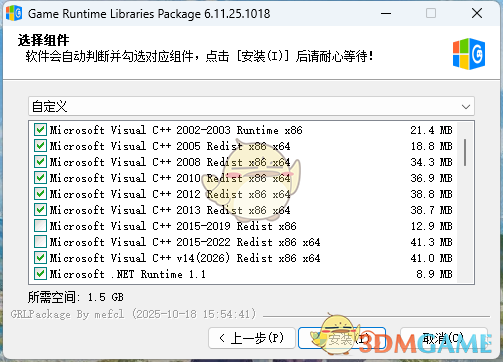503x362 pixels.
Task: Click the installer title bar app icon
Action: (14, 13)
